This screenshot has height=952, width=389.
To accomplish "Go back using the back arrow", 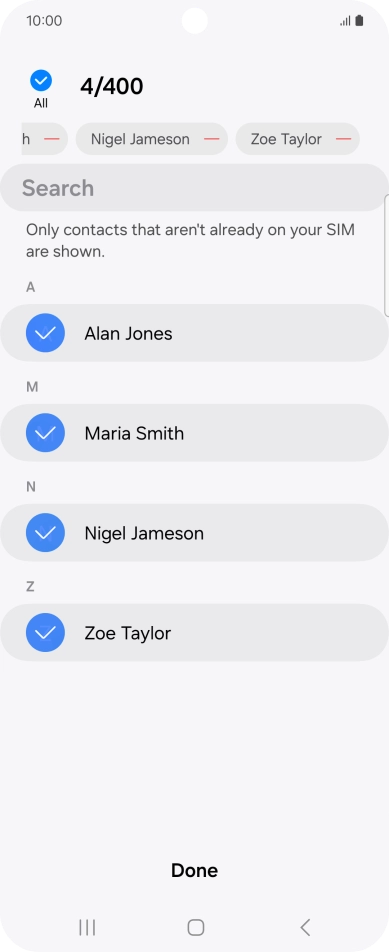I will 305,927.
